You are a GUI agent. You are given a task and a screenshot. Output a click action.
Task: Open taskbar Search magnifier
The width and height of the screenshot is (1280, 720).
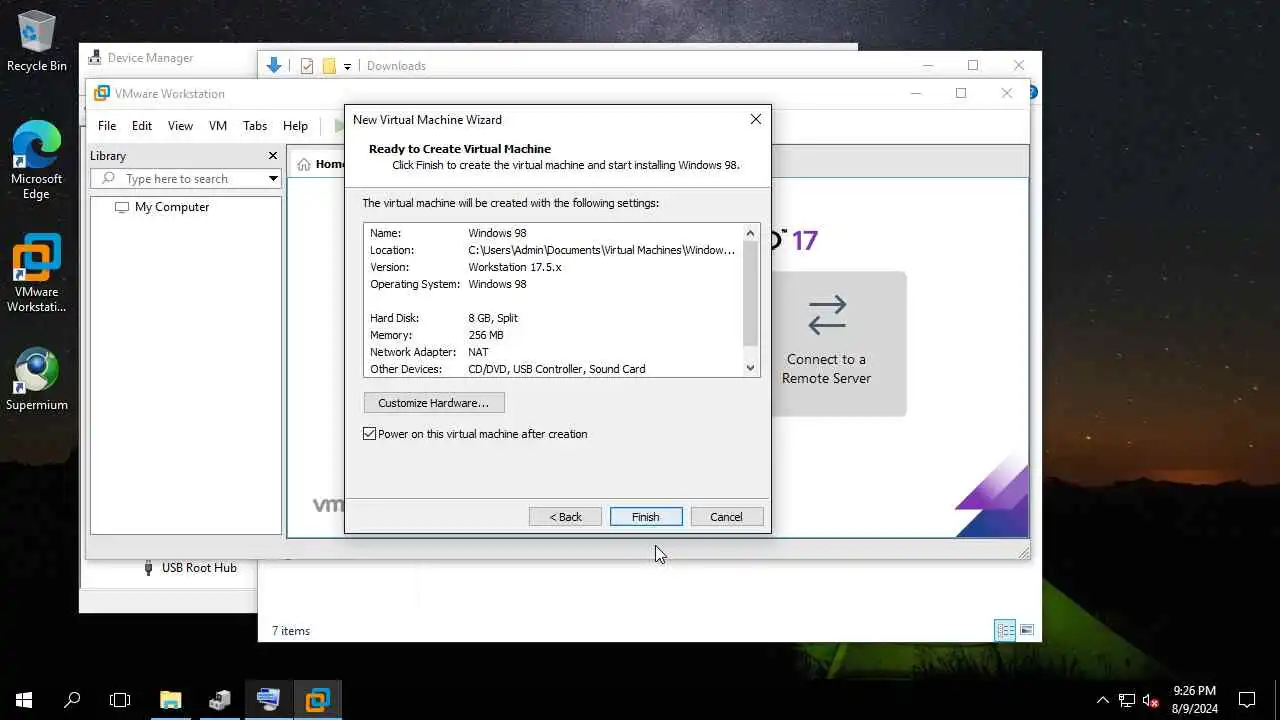(72, 700)
